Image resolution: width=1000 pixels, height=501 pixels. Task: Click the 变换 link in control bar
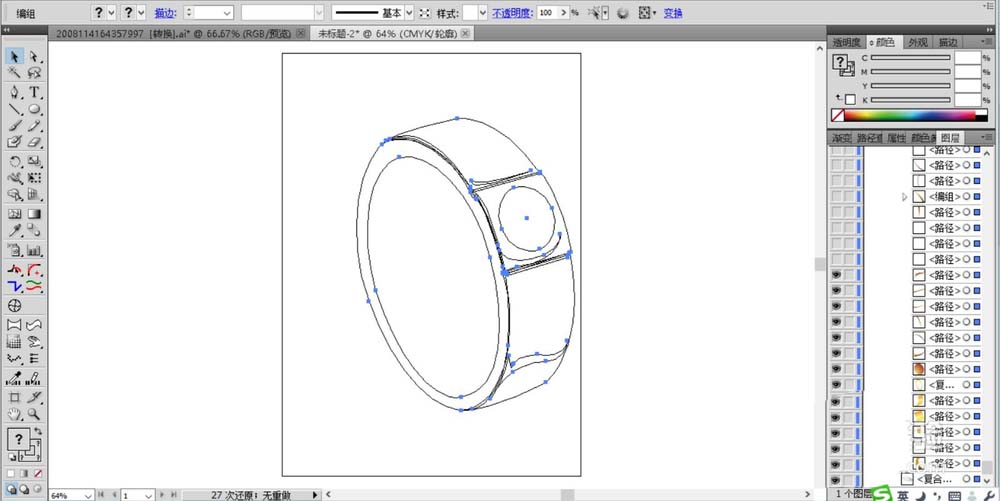click(673, 13)
